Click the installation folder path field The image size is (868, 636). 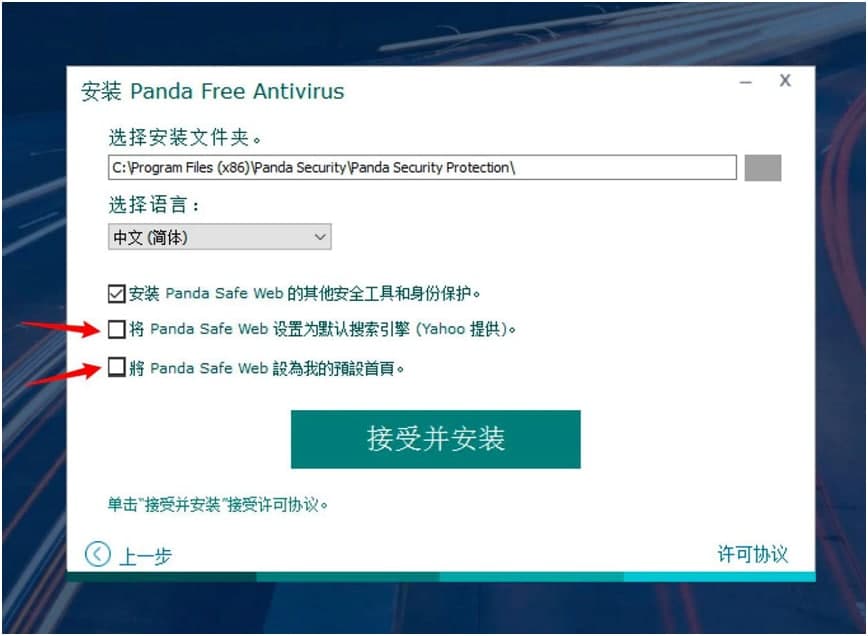420,168
